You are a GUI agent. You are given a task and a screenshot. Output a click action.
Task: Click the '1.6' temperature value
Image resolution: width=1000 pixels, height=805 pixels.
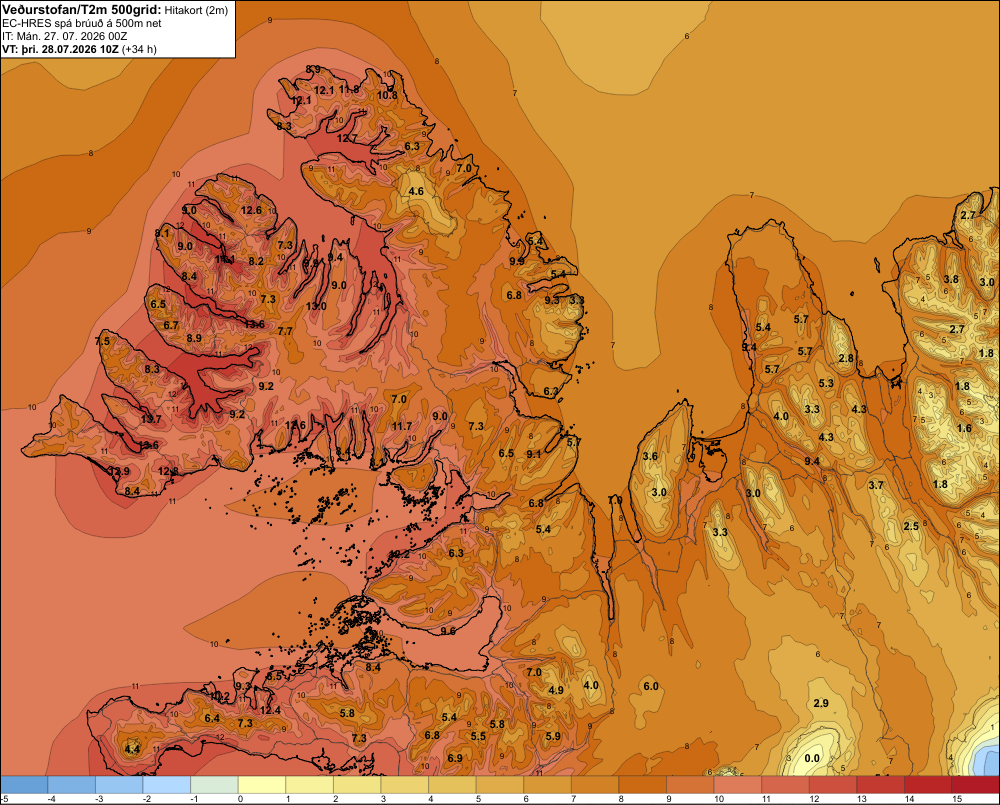click(964, 429)
